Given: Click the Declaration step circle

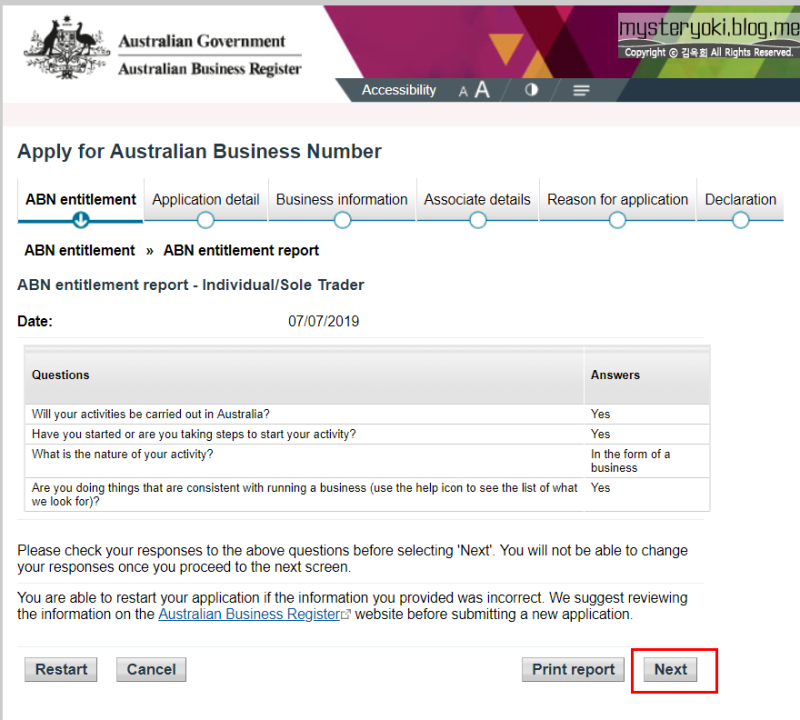Looking at the screenshot, I should click(740, 220).
